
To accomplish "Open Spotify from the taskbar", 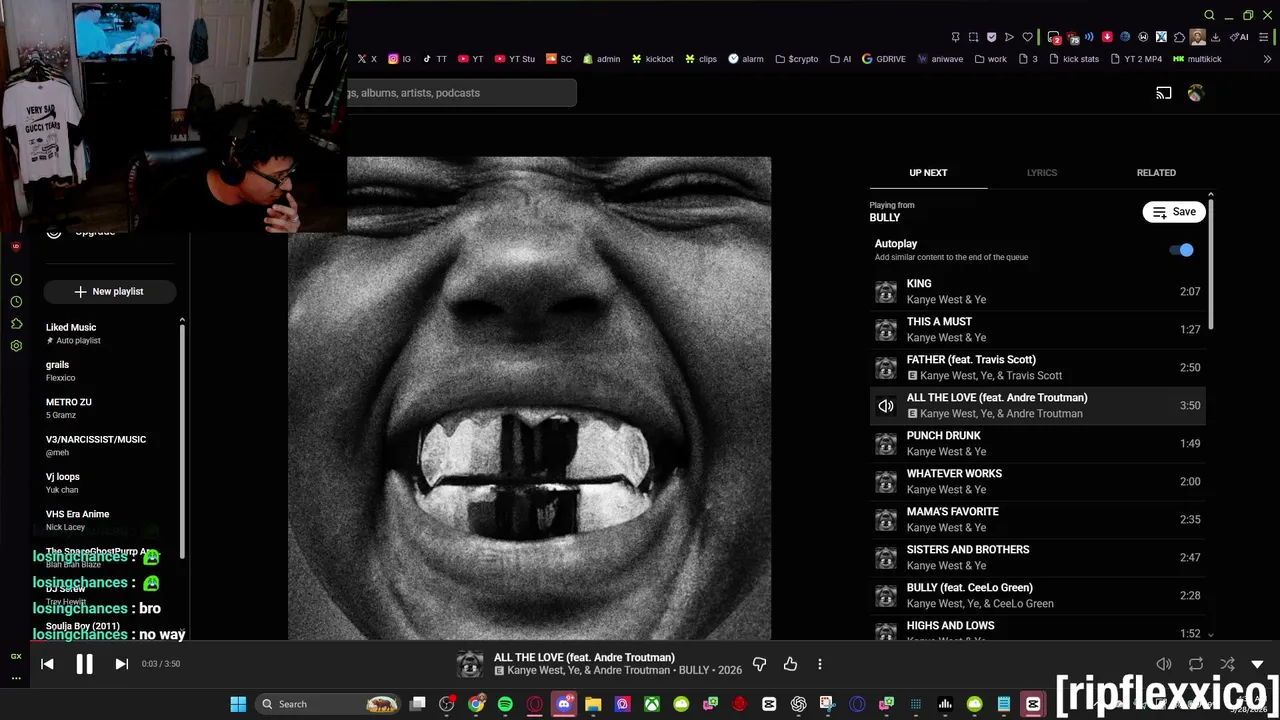I will click(x=505, y=704).
